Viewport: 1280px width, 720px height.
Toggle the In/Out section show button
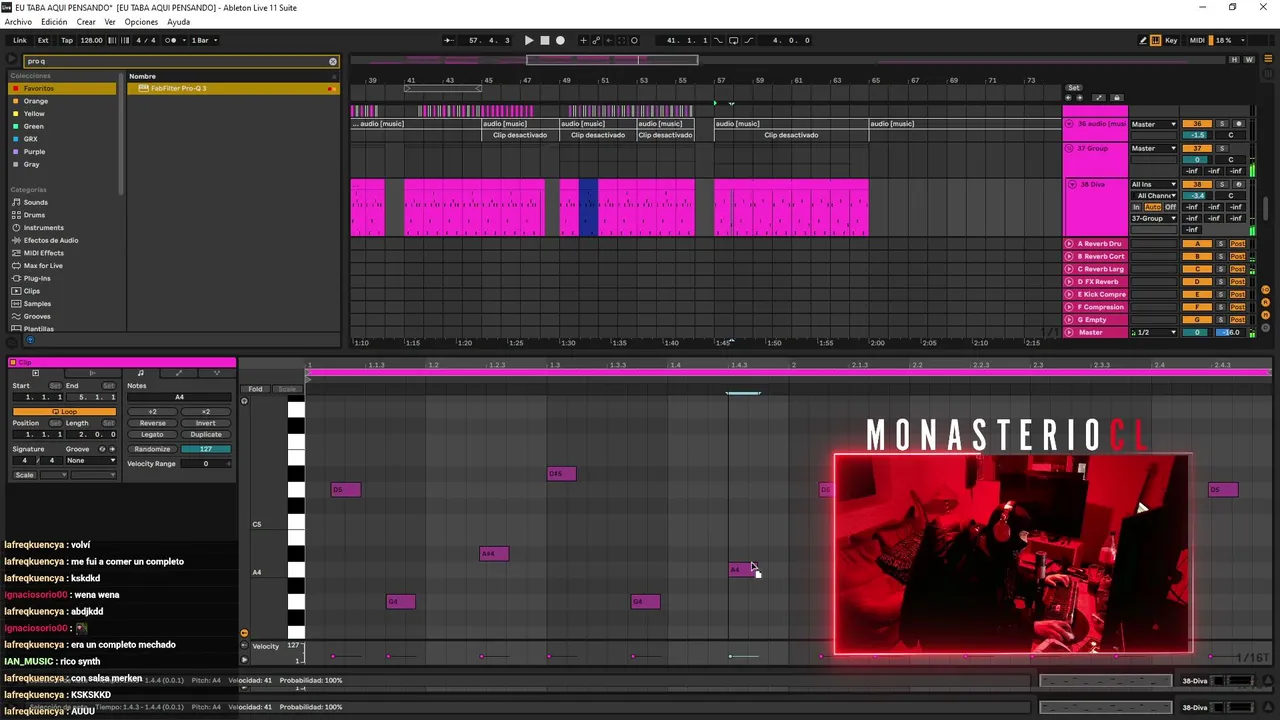pyautogui.click(x=1265, y=288)
